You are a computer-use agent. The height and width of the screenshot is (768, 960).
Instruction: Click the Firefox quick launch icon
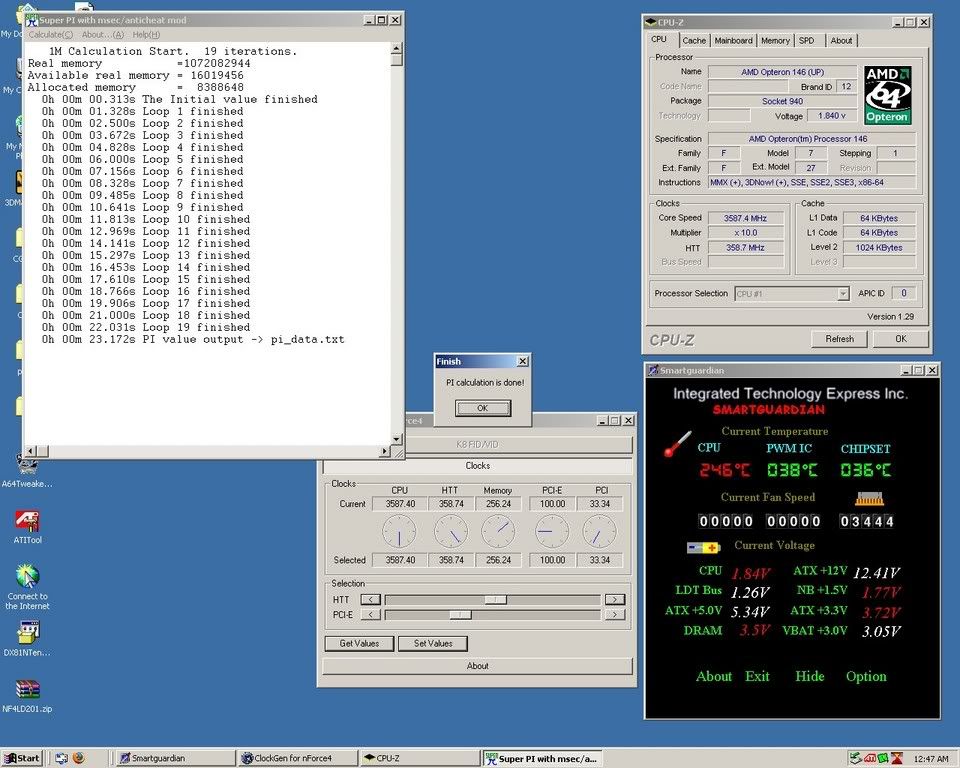pos(78,758)
